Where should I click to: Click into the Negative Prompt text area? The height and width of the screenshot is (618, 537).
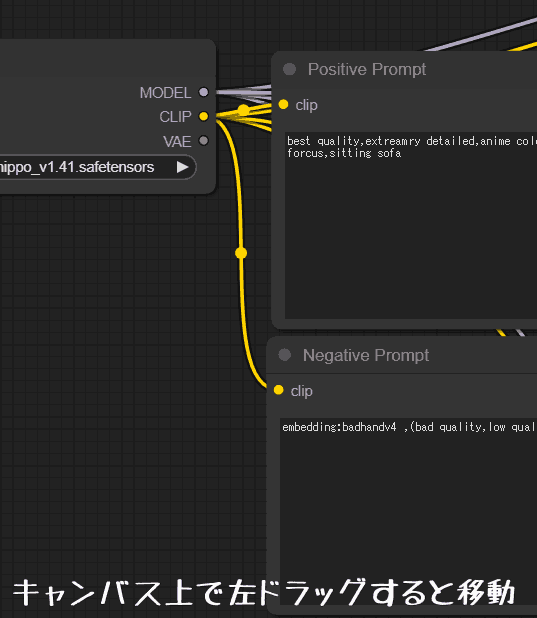408,511
